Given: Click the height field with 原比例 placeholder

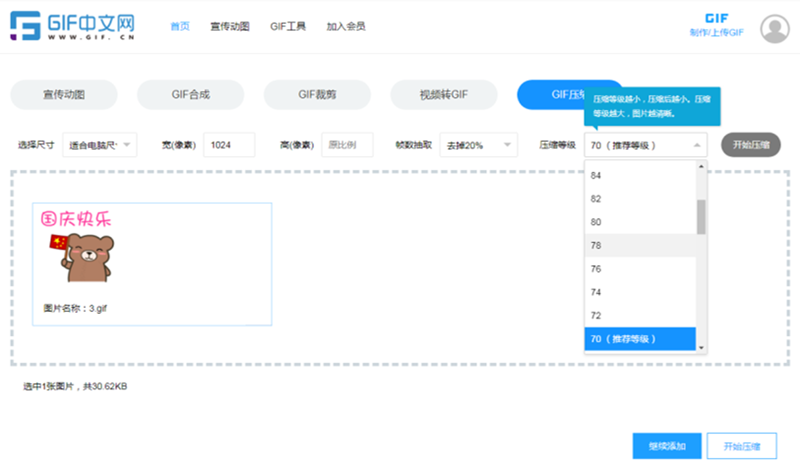Looking at the screenshot, I should [x=347, y=145].
